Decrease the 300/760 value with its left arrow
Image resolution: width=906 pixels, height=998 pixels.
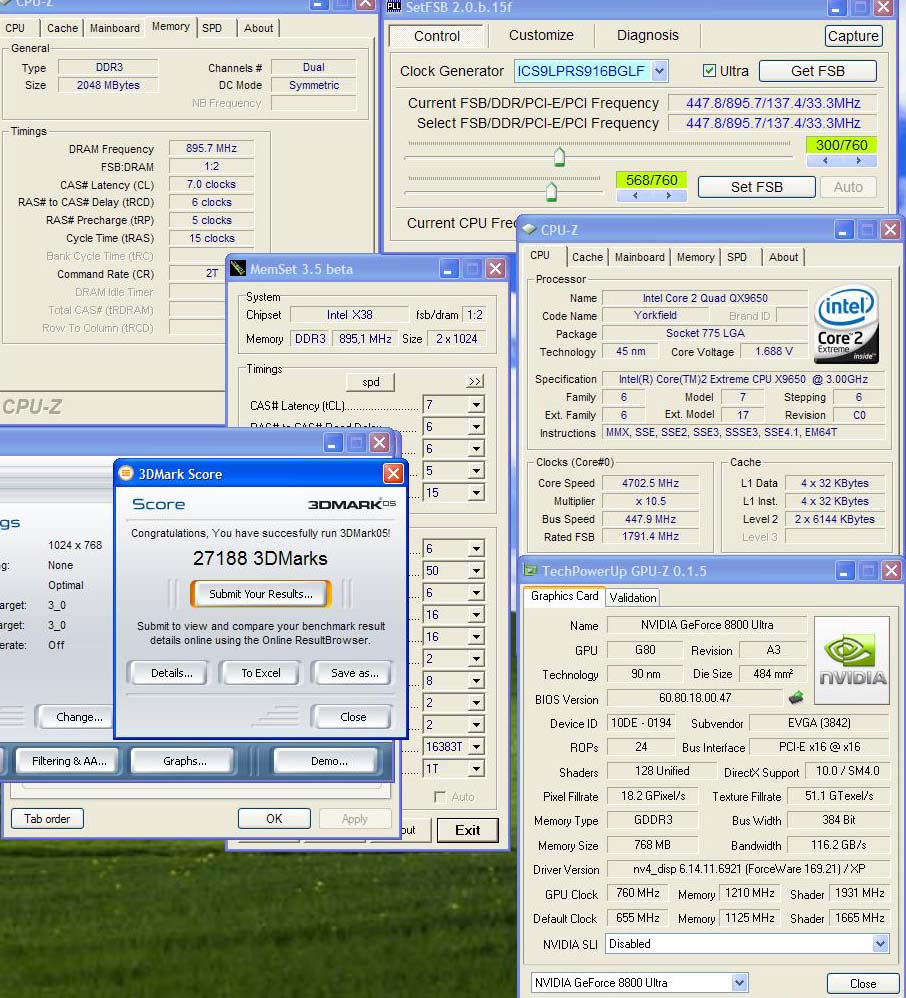pos(825,161)
